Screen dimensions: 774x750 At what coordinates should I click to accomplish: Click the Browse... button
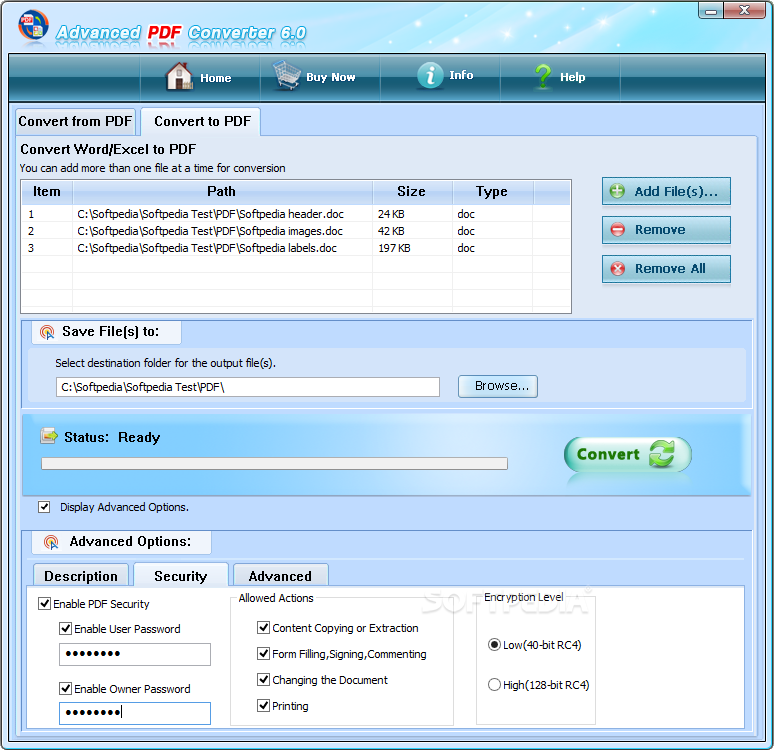(498, 386)
